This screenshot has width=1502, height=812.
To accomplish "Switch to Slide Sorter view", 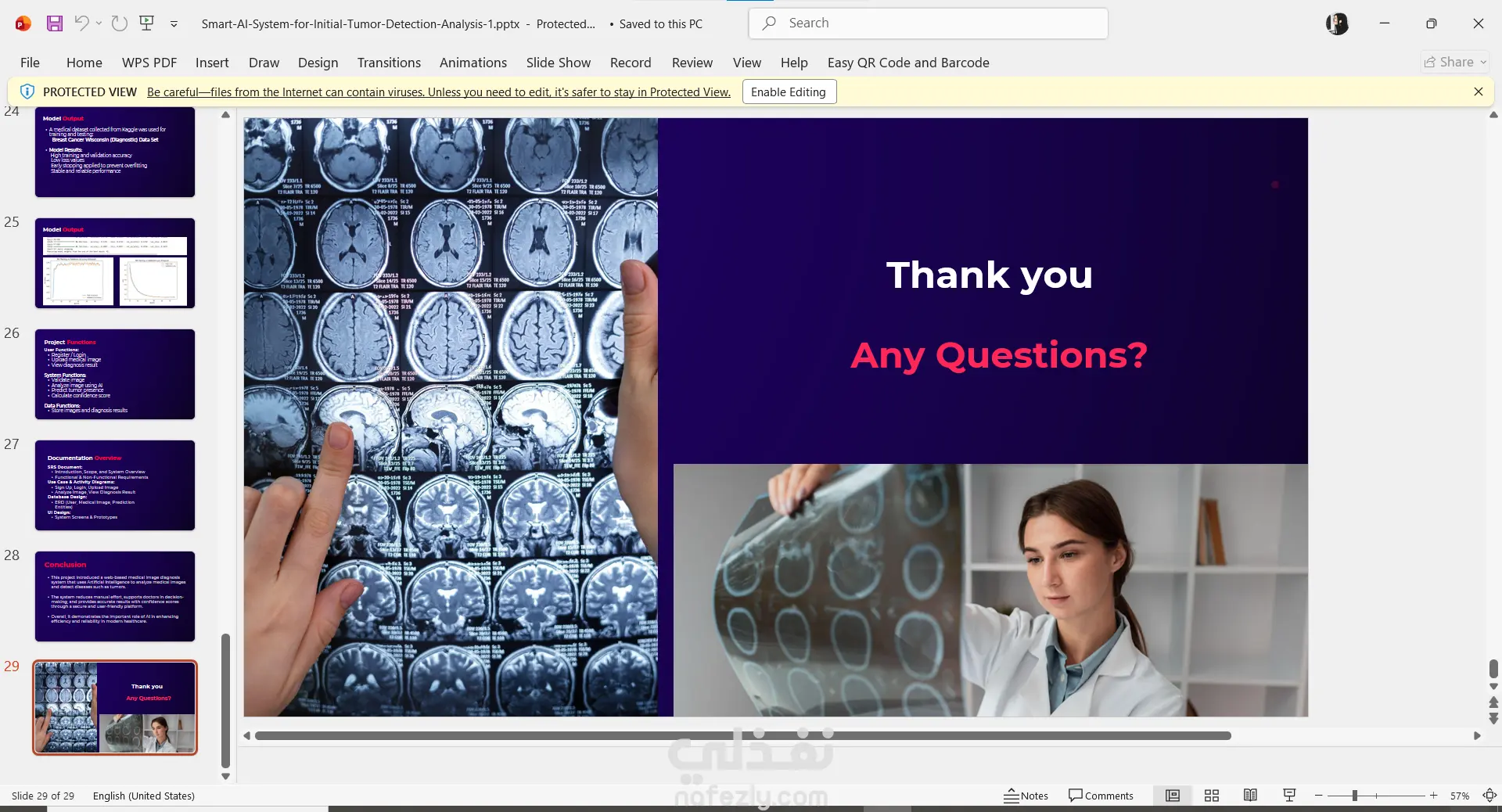I will (x=1212, y=796).
